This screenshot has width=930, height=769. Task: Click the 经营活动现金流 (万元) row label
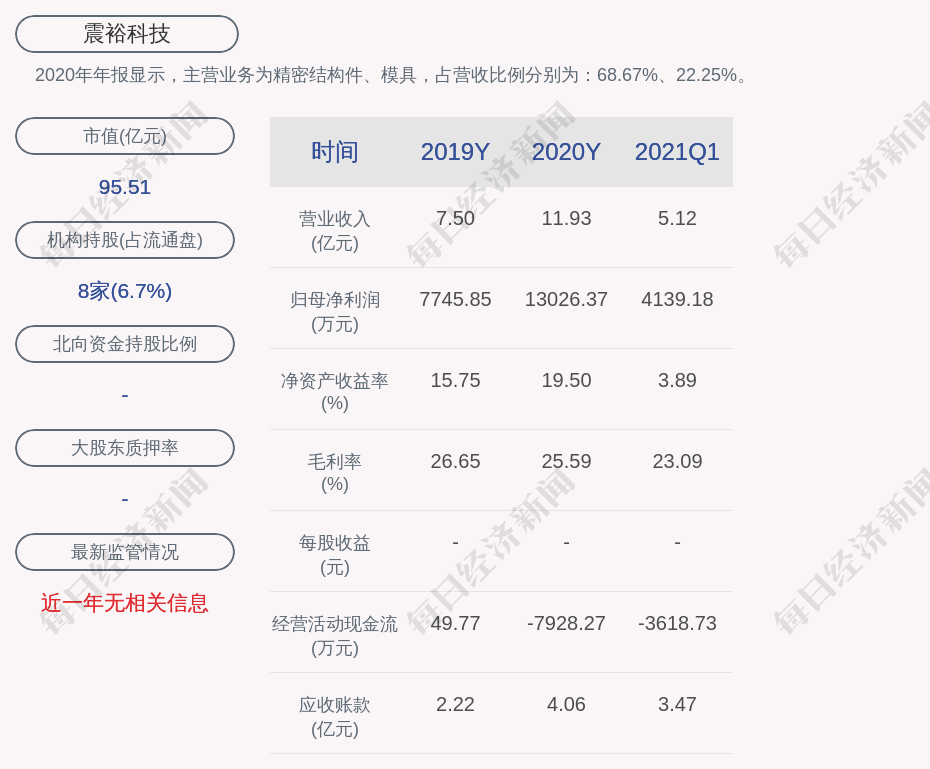335,636
